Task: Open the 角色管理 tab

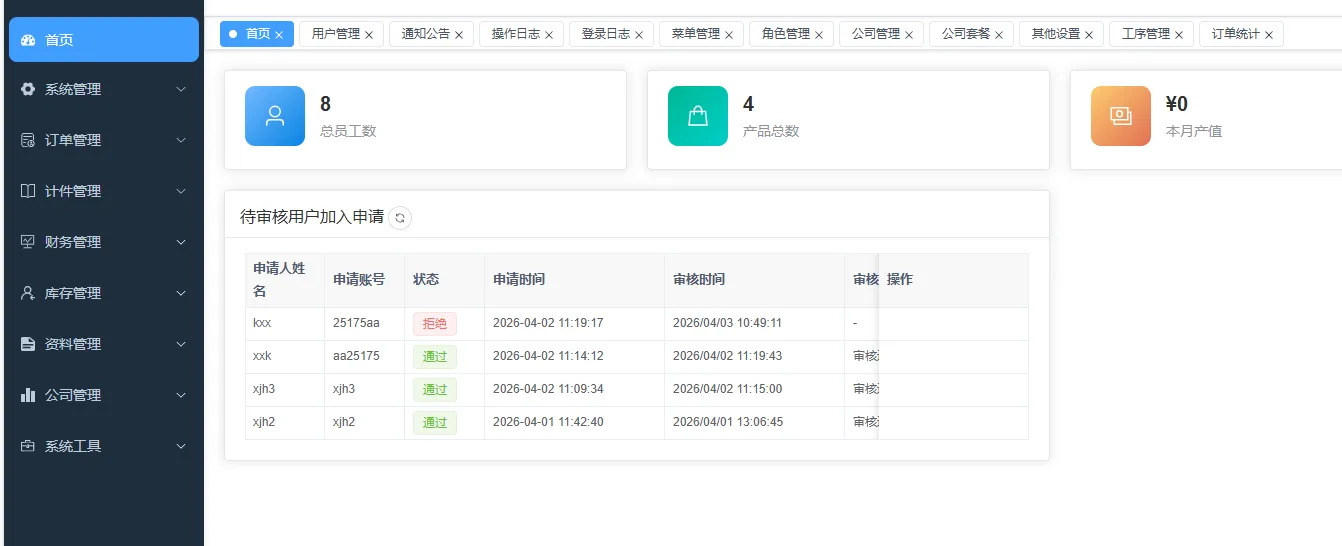Action: pyautogui.click(x=786, y=34)
